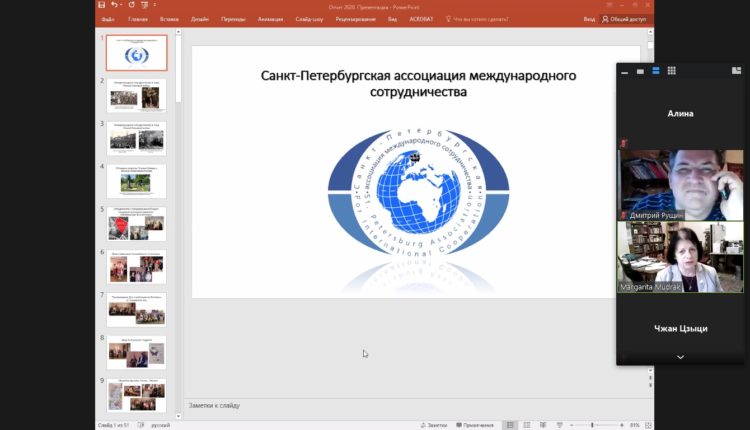This screenshot has height=430, width=750.
Task: Select Zoom thumbnail strip view icon
Action: point(656,71)
